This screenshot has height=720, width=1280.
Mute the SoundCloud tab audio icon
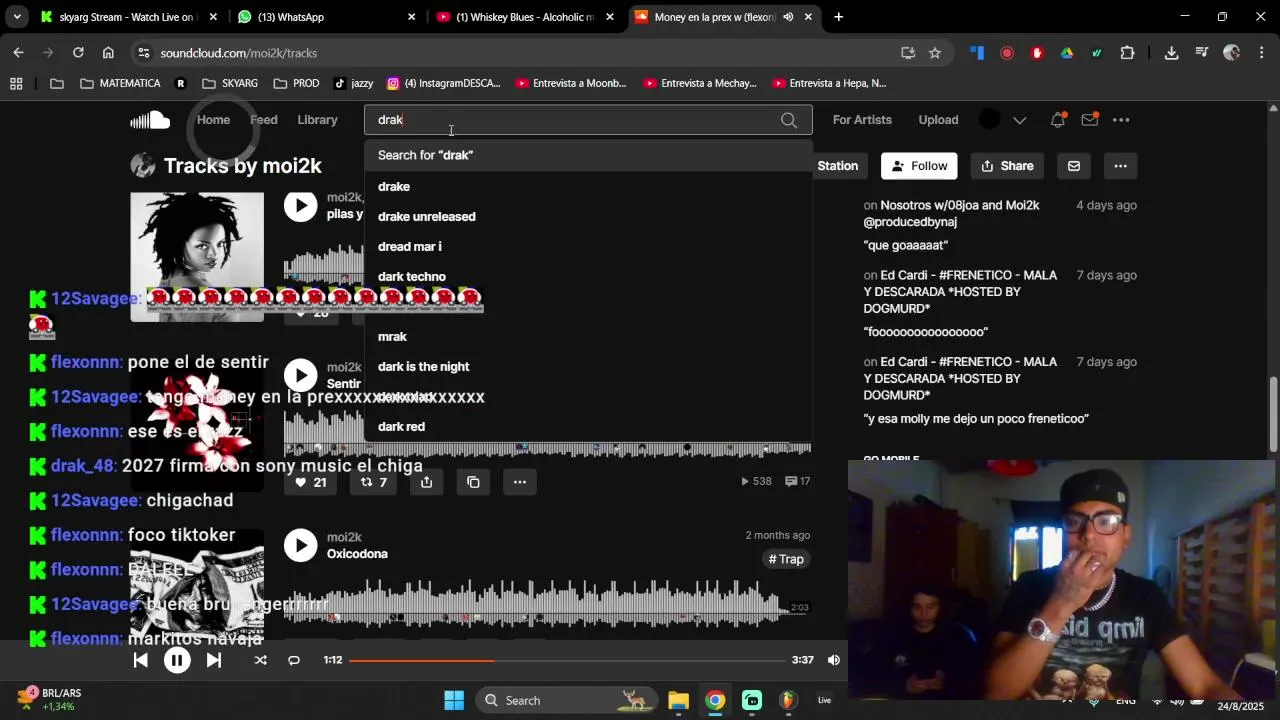click(x=788, y=17)
